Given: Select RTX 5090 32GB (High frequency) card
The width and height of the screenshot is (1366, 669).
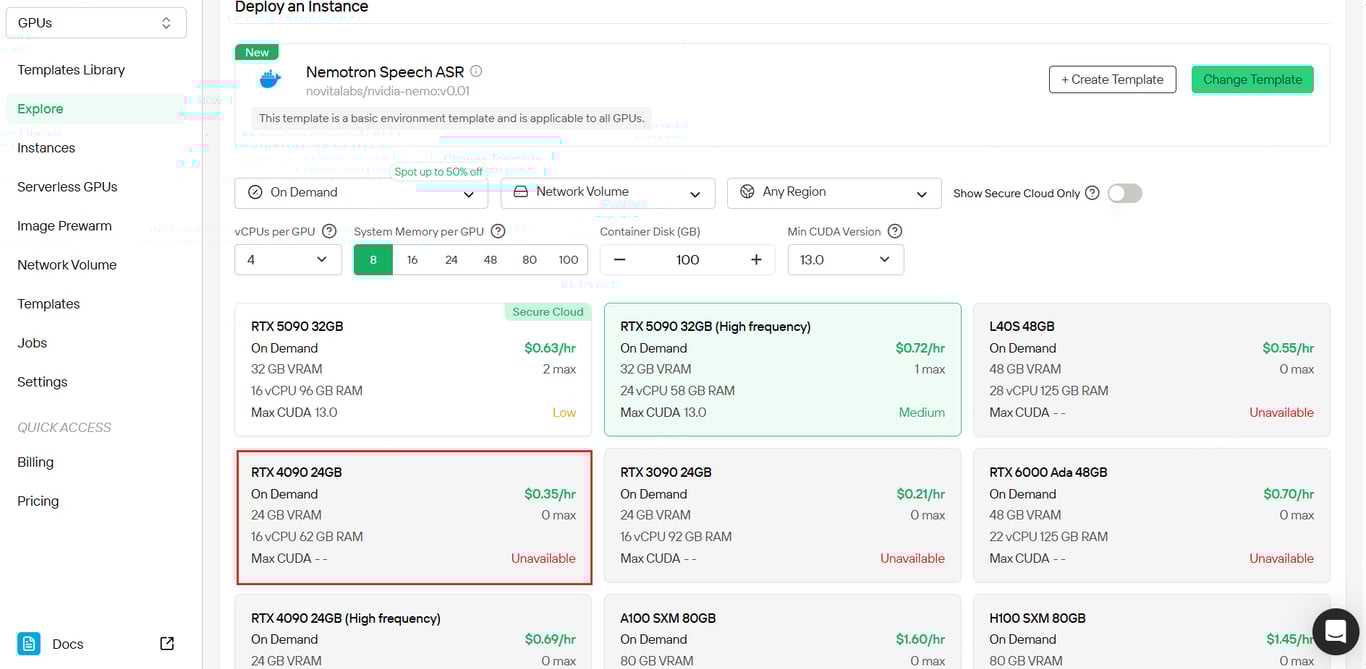Looking at the screenshot, I should click(x=782, y=369).
